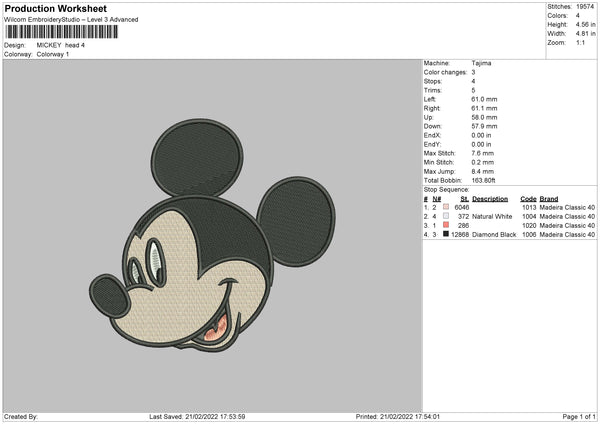
Task: Click the 'Page 1 of 1' footer text
Action: pos(579,416)
